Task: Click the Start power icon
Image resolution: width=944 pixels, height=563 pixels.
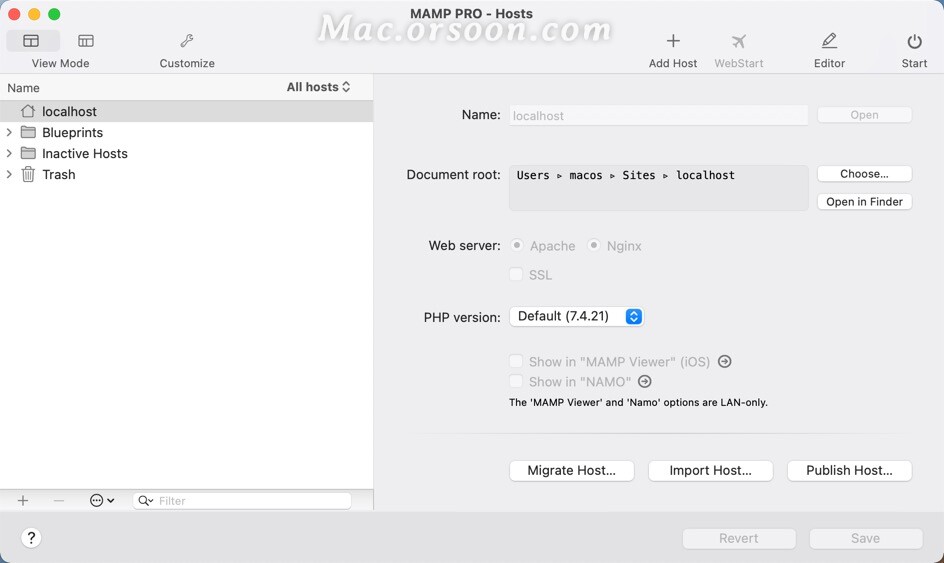Action: [x=914, y=41]
